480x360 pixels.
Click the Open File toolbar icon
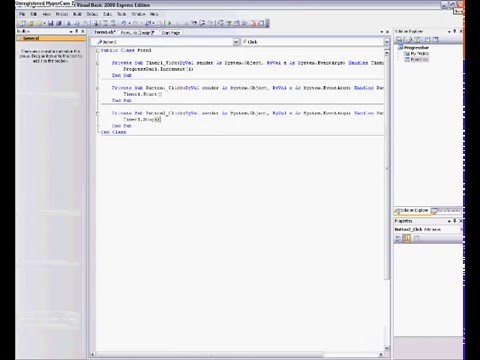coord(30,23)
